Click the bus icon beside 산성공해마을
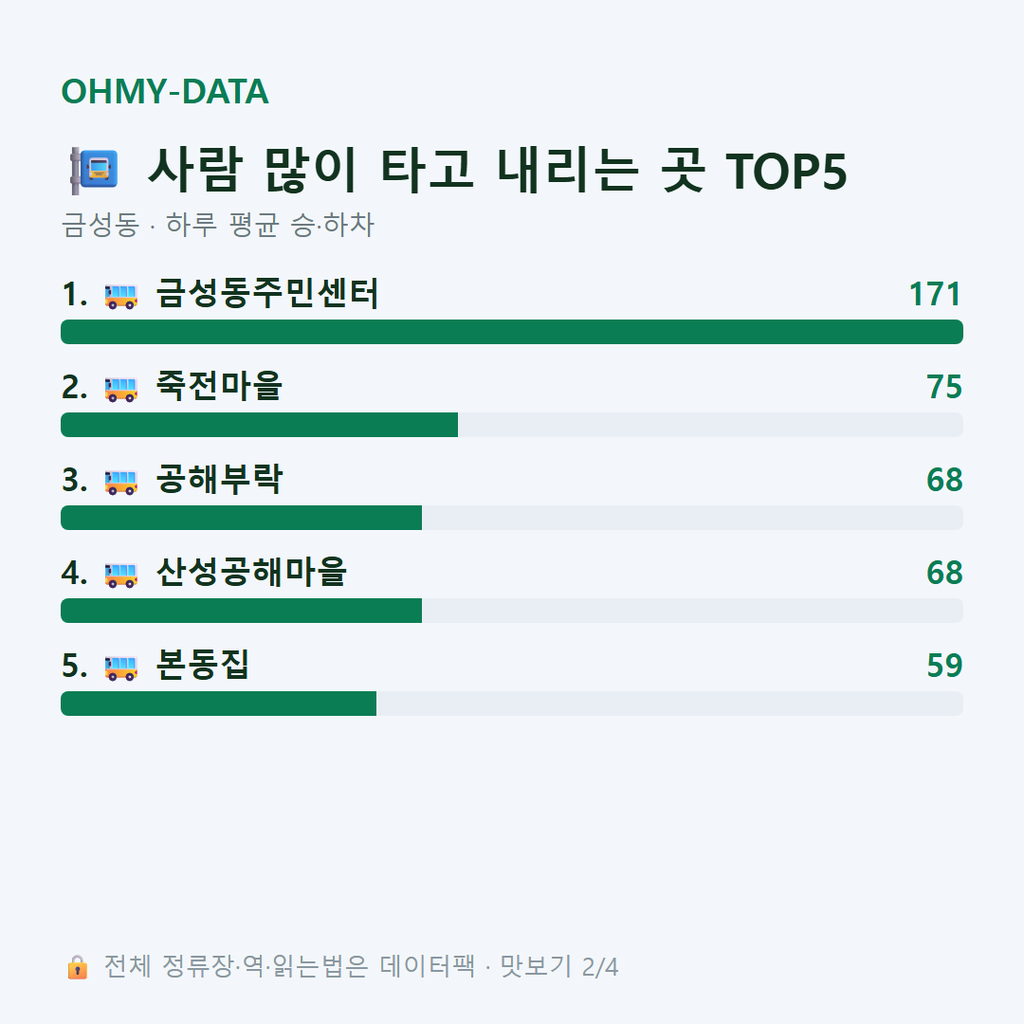 point(121,575)
